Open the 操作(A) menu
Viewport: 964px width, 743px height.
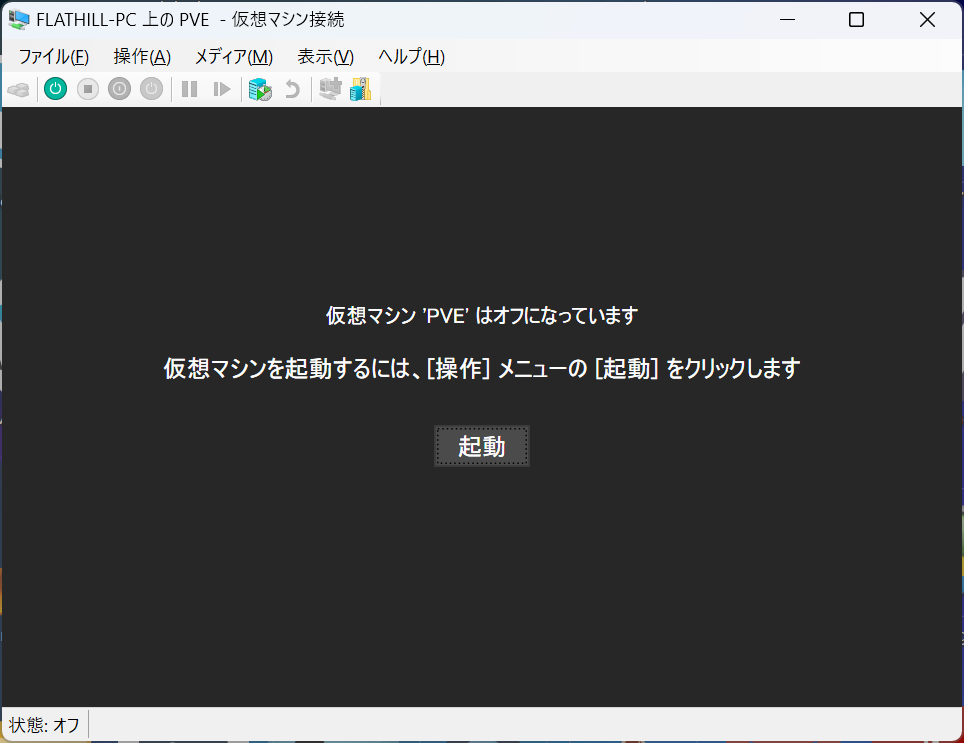tap(142, 57)
